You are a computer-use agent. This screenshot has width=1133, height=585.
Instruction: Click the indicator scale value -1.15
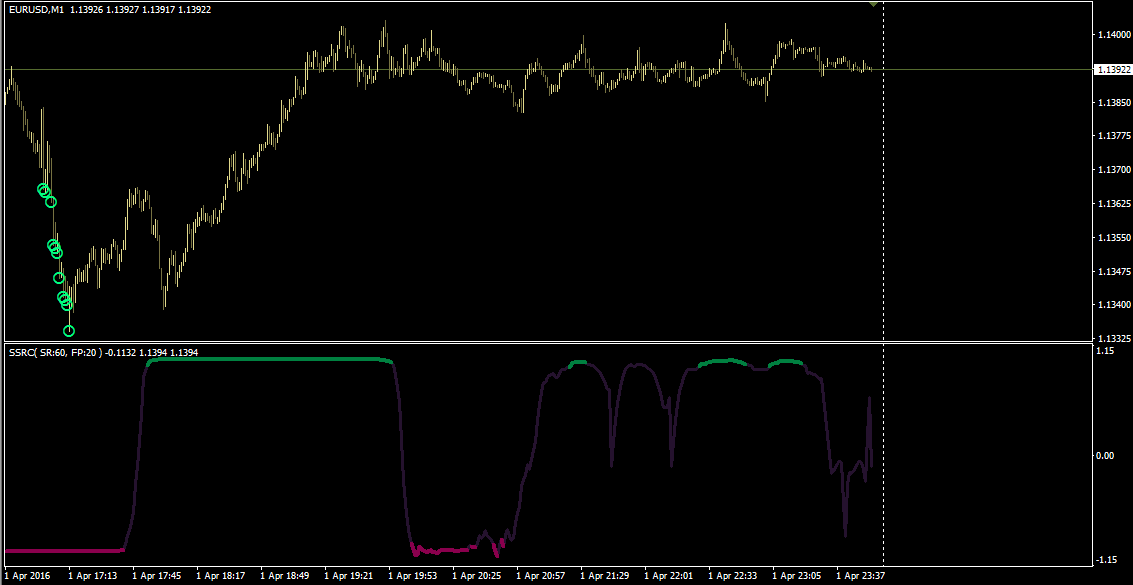(x=1105, y=560)
